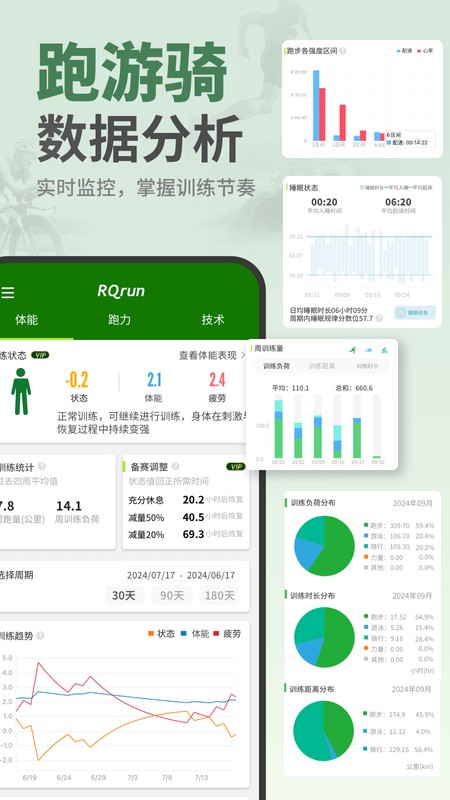Select 训练距离 in weekly volume segment
This screenshot has width=450, height=800.
[321, 366]
